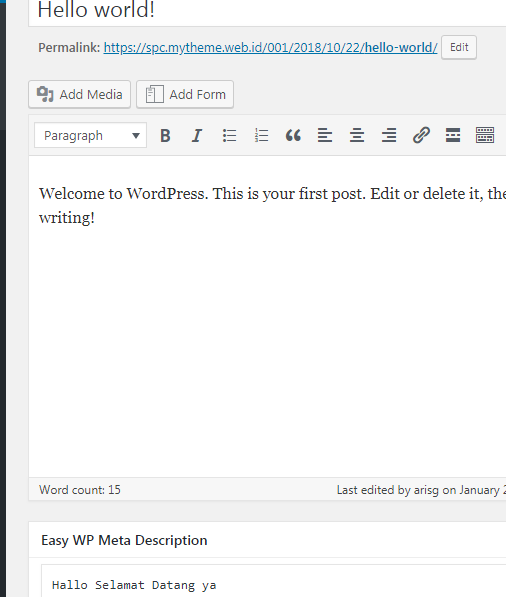
Task: Click the Word count: 15 status text
Action: [80, 490]
